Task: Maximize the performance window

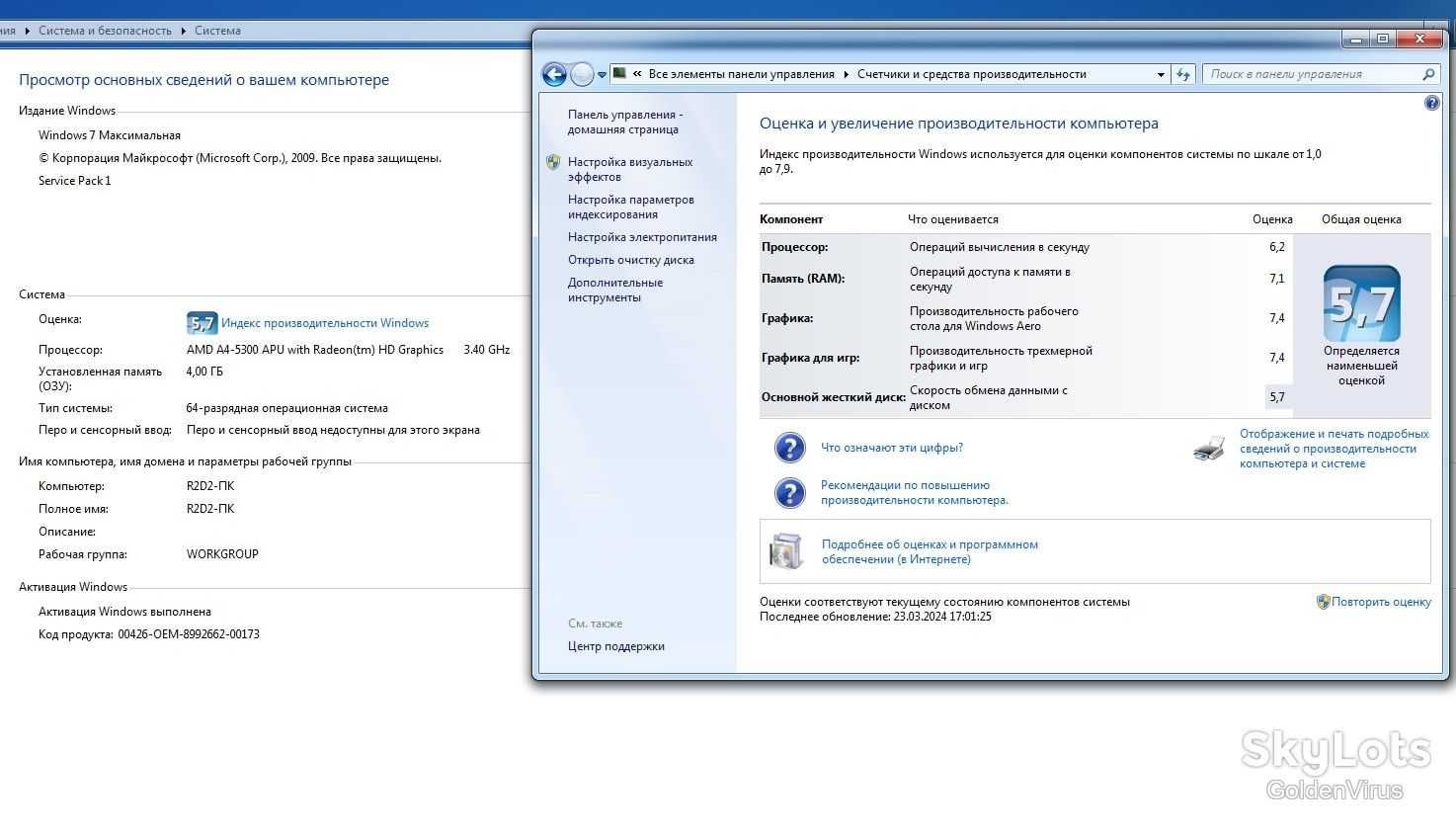Action: tap(1383, 40)
